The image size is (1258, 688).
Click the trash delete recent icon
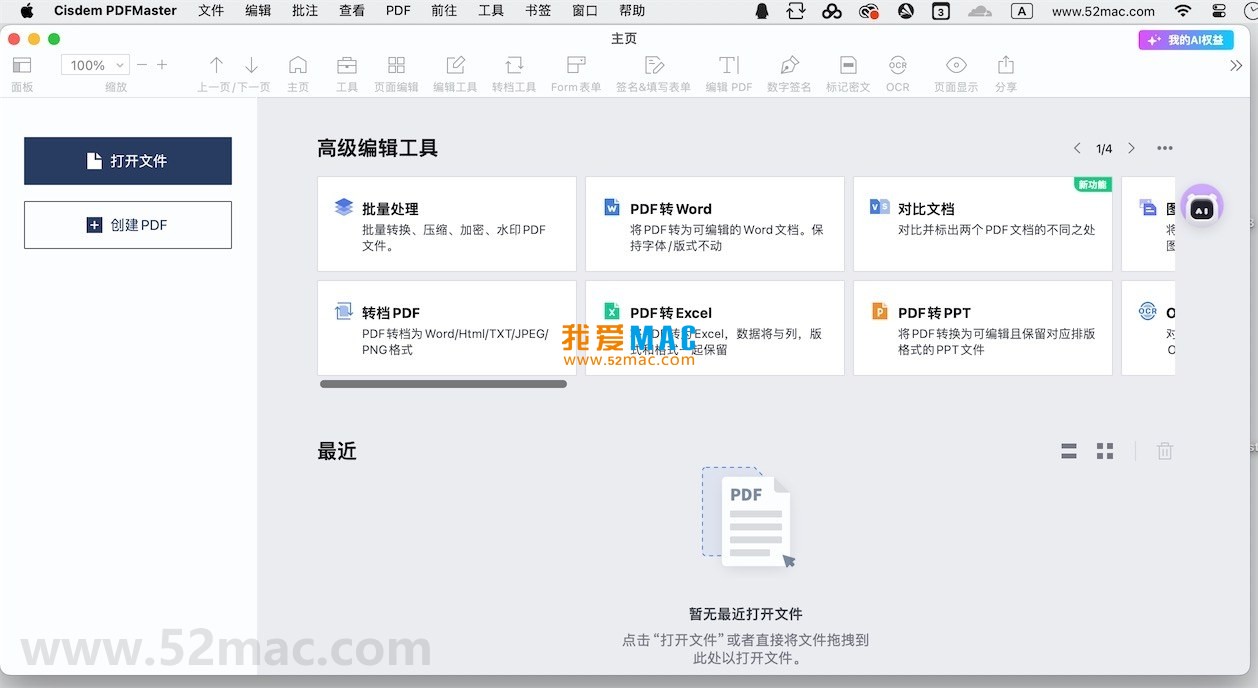(1165, 451)
